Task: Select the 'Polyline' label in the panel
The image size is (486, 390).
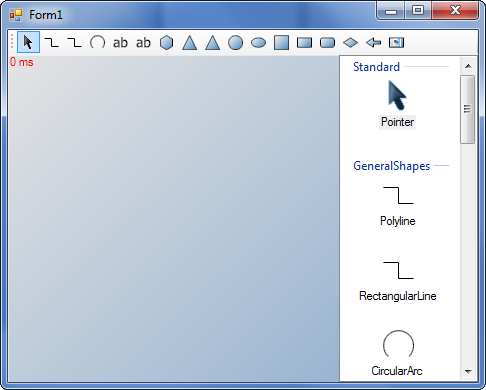Action: (x=398, y=221)
